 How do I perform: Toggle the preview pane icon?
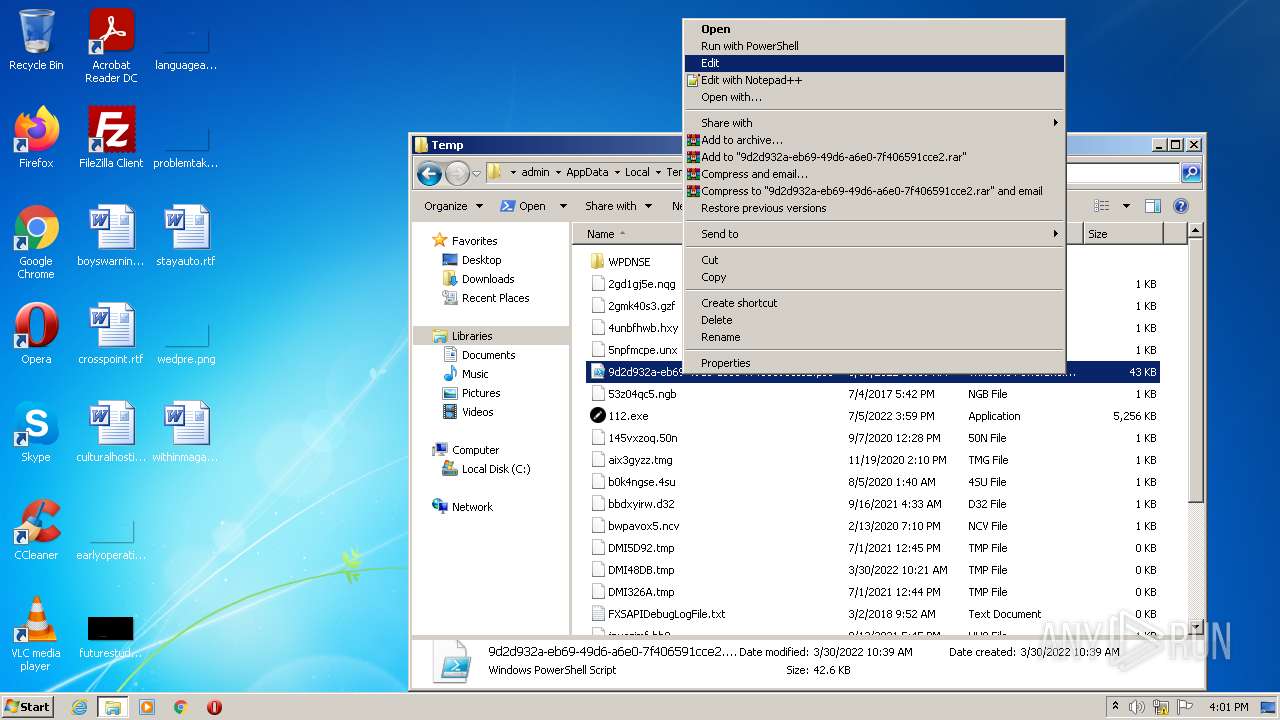coord(1152,206)
